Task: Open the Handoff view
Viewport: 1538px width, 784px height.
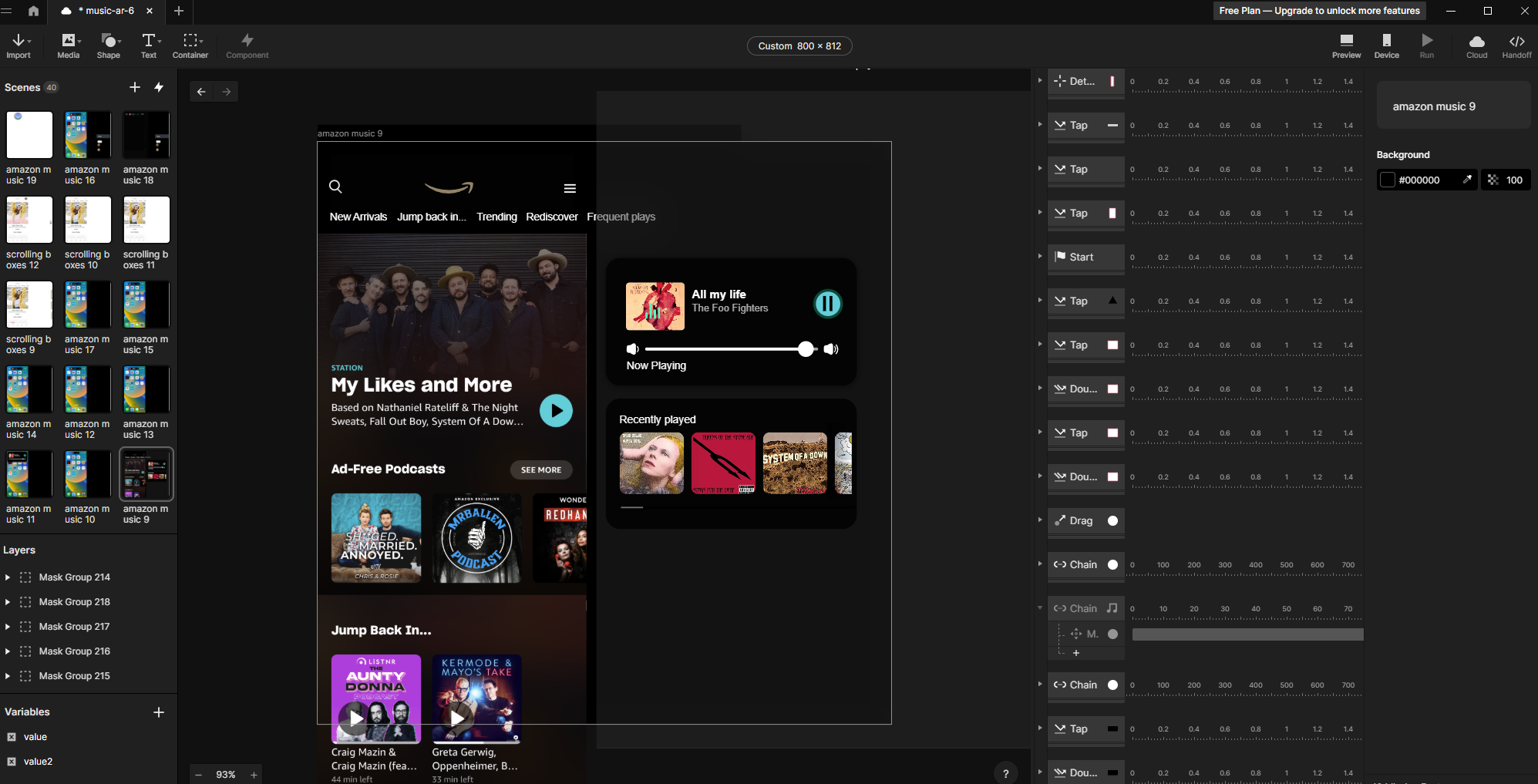Action: [x=1516, y=46]
